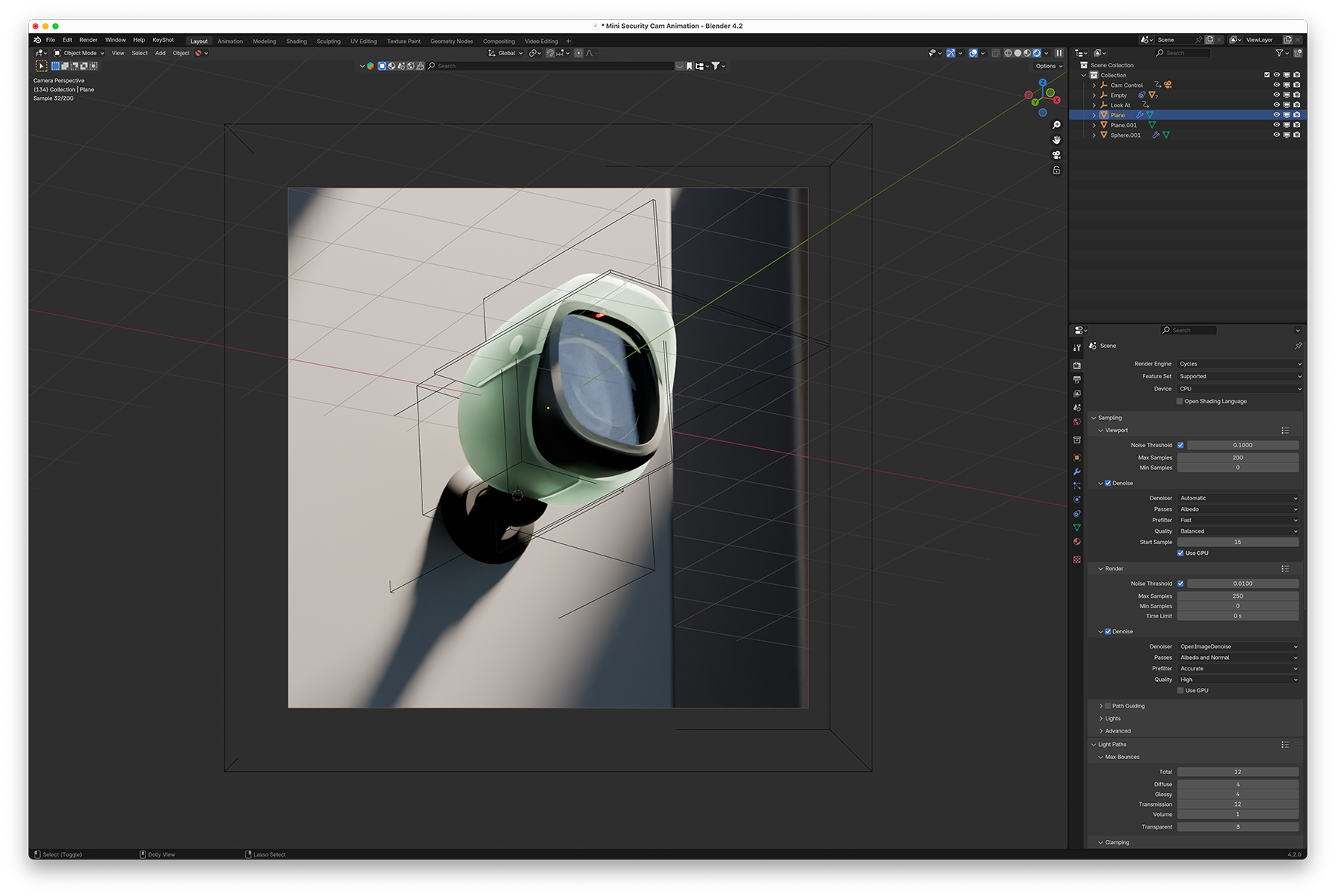The height and width of the screenshot is (896, 1335).
Task: Open the Render menu
Action: pos(89,40)
